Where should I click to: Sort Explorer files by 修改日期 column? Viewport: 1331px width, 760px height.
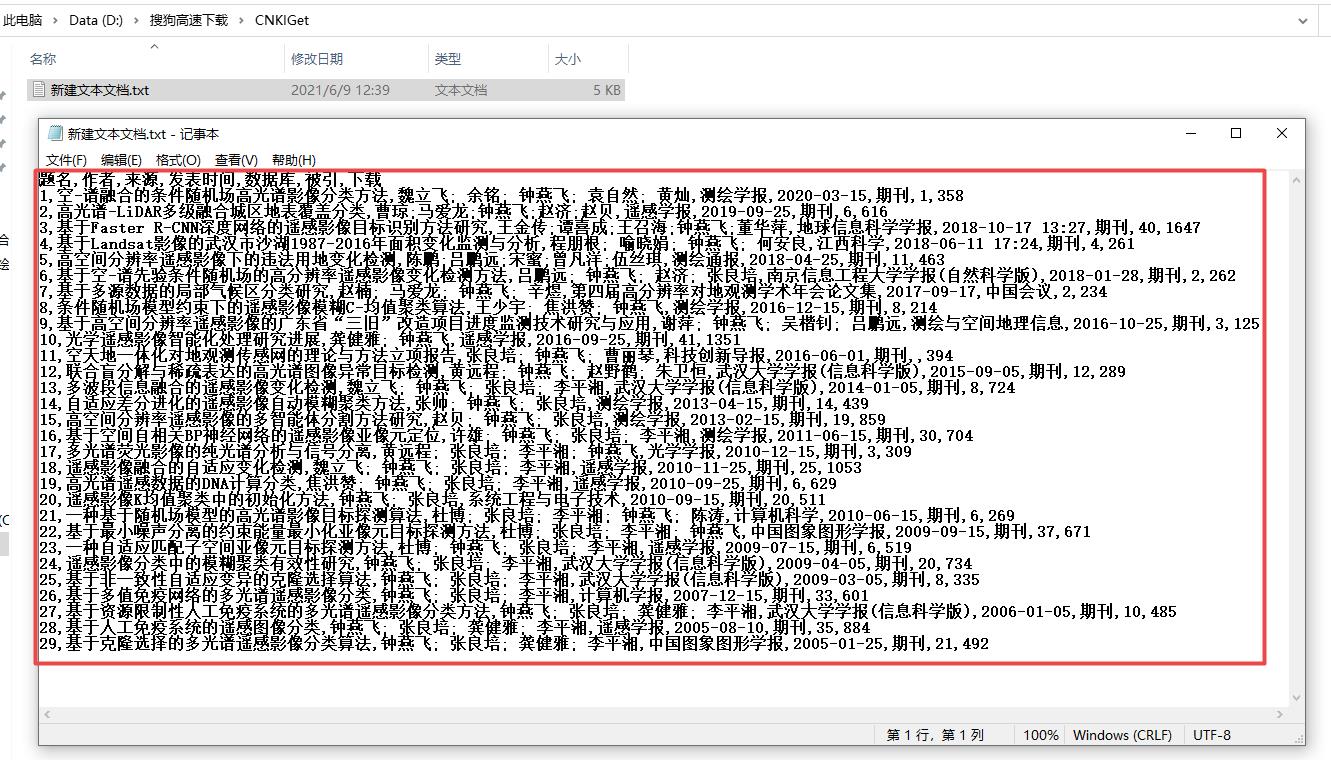pos(317,59)
